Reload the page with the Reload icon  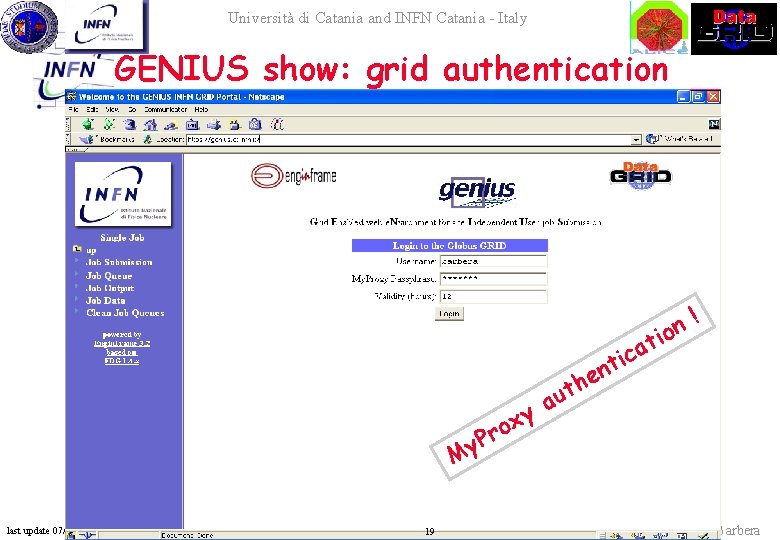pyautogui.click(x=130, y=124)
